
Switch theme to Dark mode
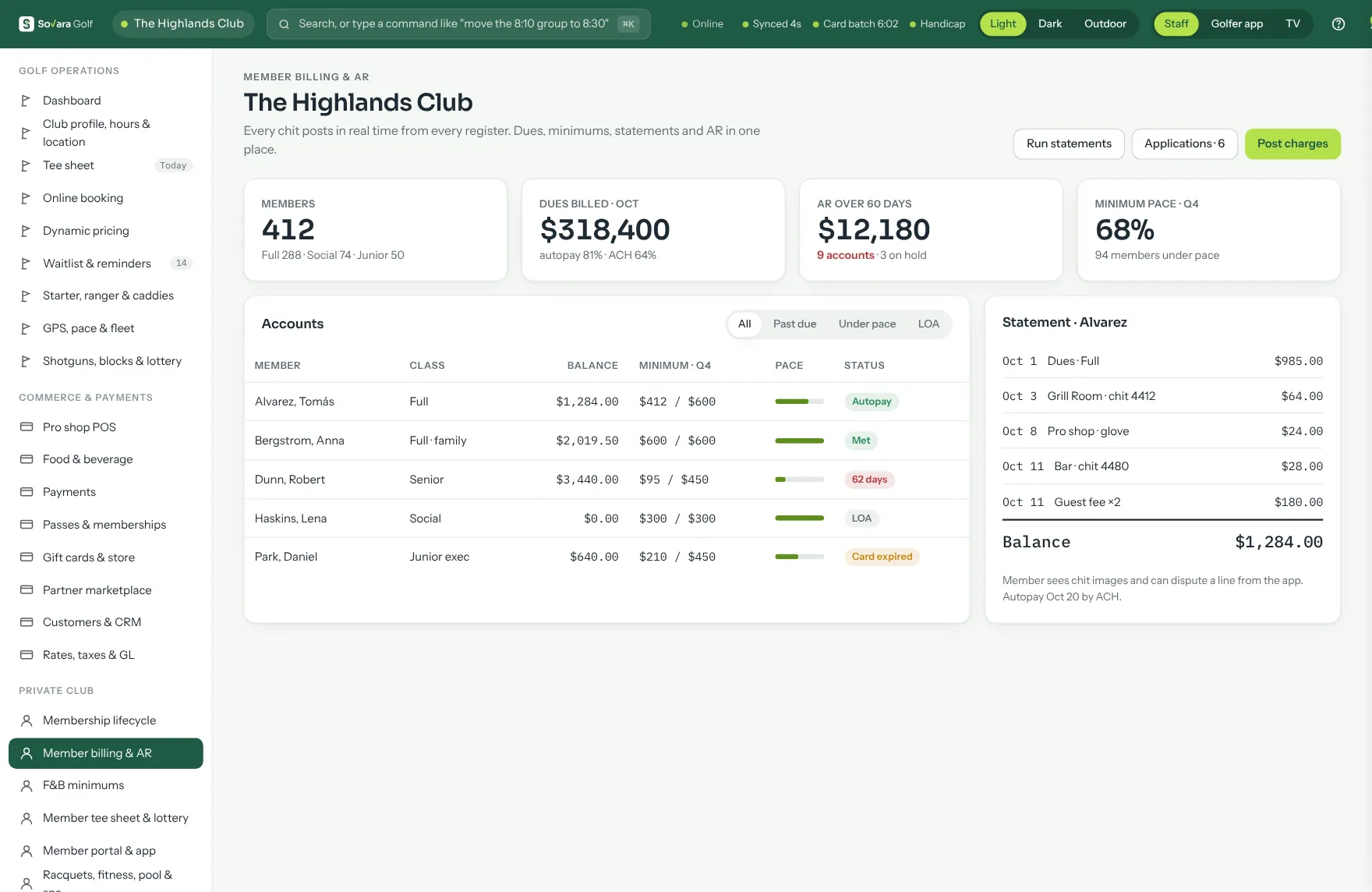1050,23
